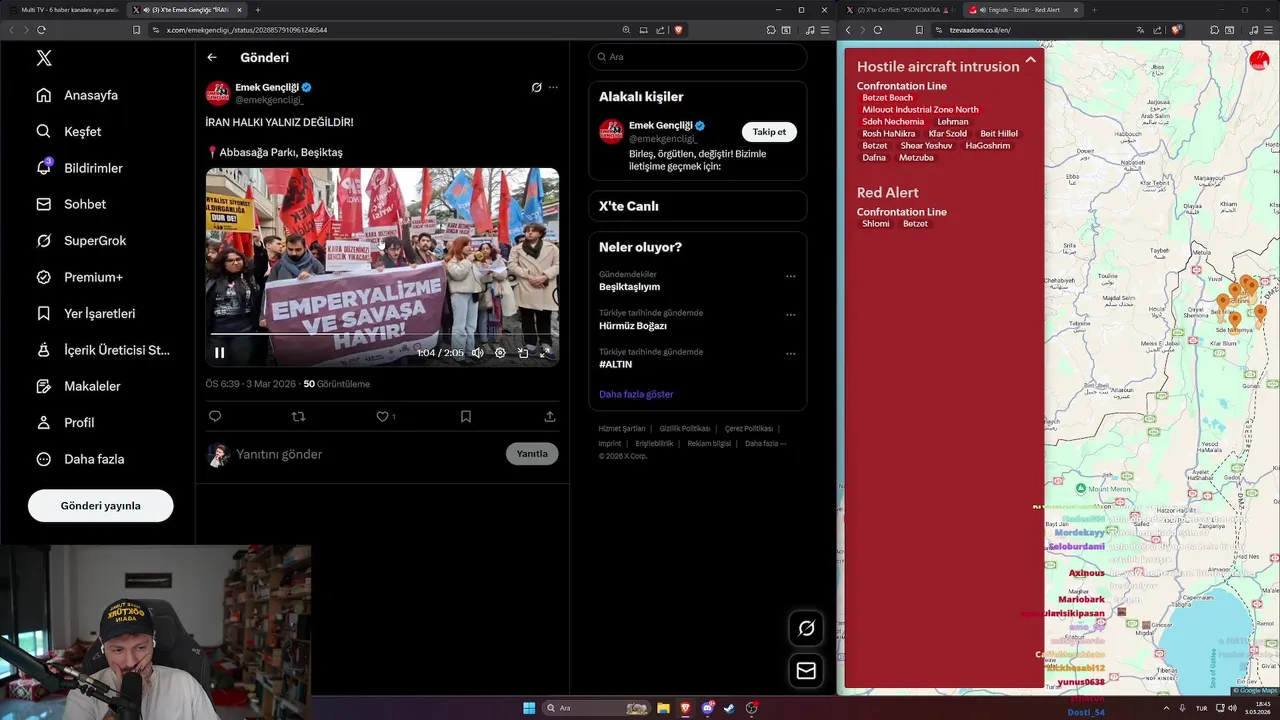Collapse the alert panel with chevron
Viewport: 1280px width, 720px height.
(x=1030, y=60)
